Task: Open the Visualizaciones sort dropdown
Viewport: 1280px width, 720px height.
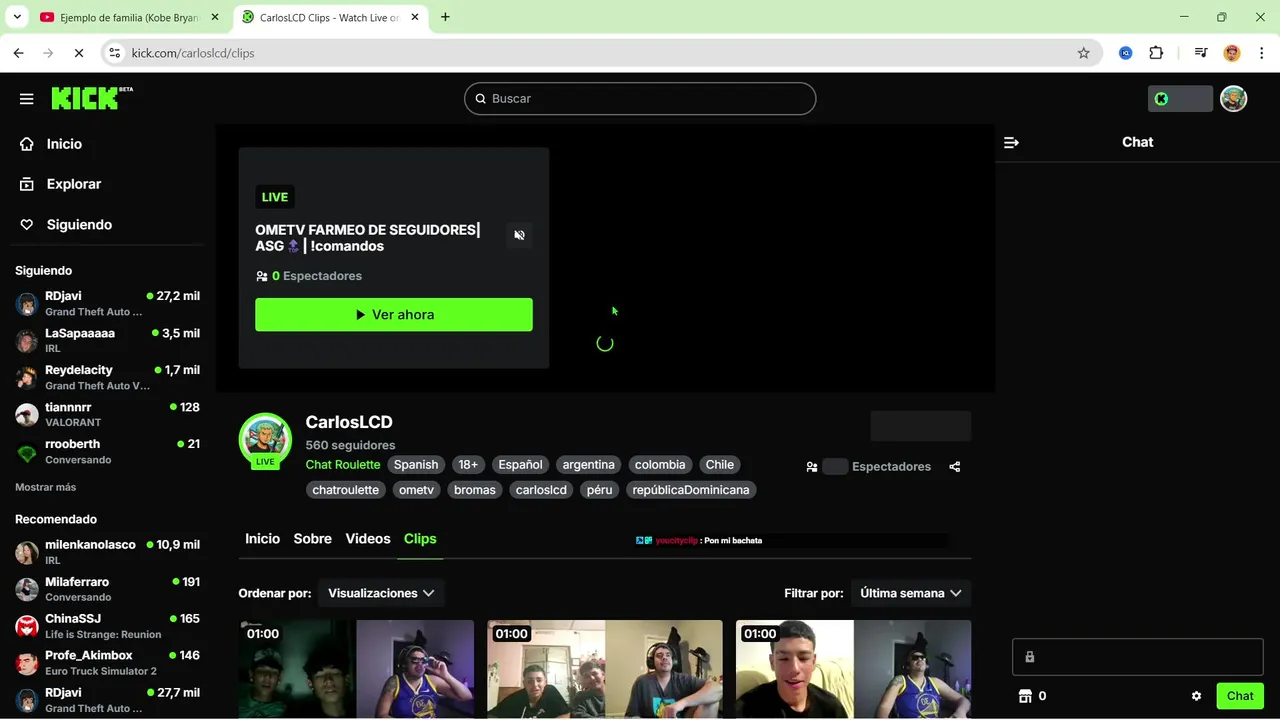Action: pos(381,593)
